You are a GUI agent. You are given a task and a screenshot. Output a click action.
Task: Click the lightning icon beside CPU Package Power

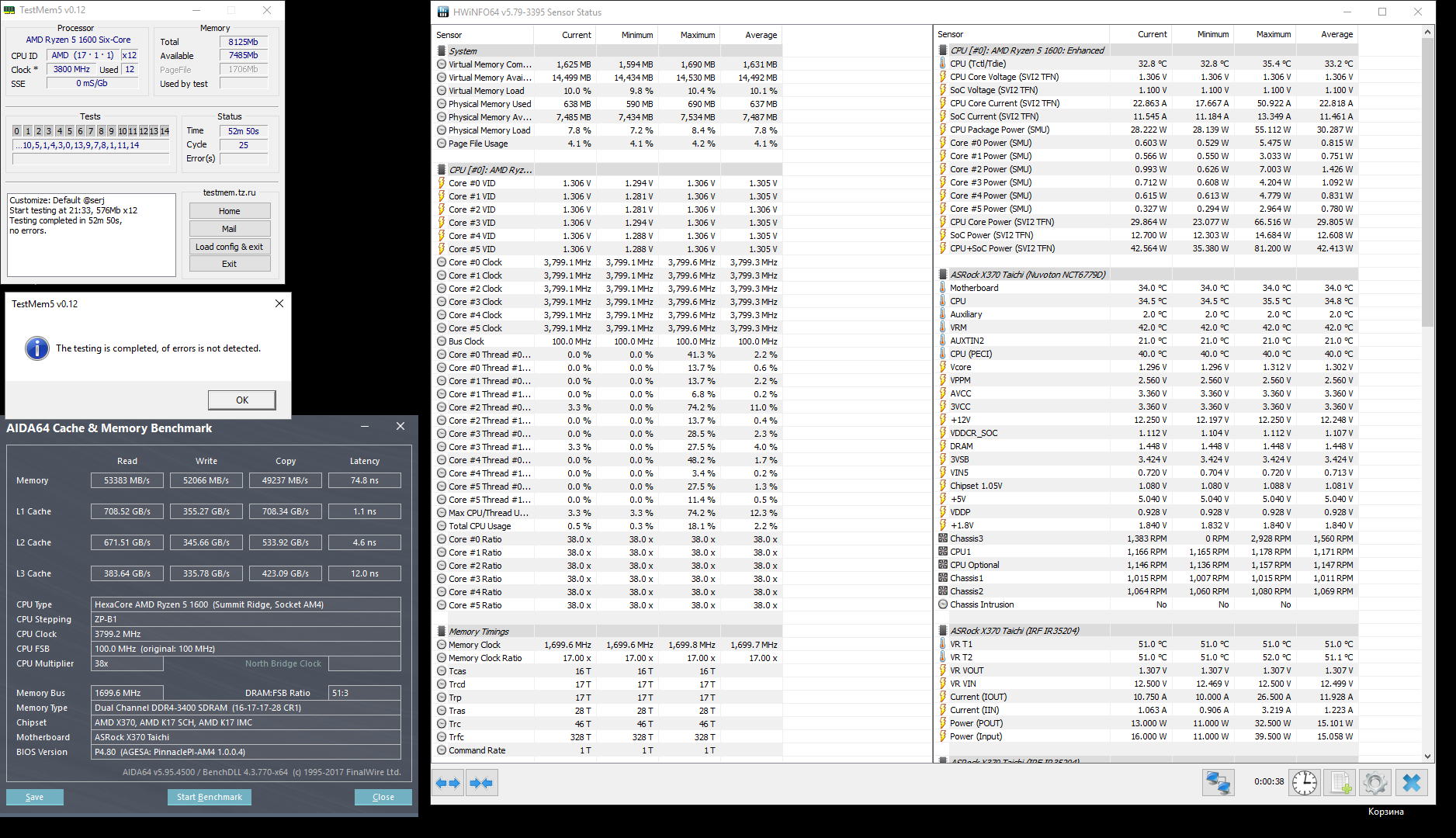(943, 130)
